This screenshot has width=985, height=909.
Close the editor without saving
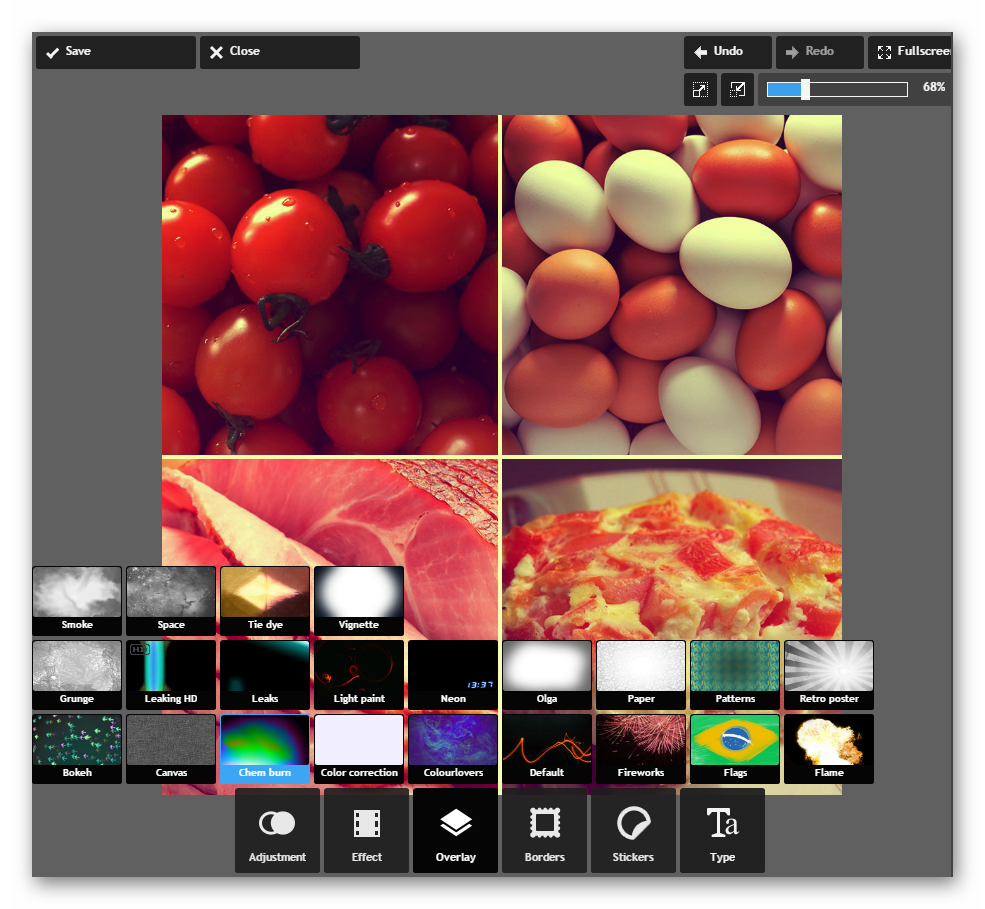pos(279,52)
